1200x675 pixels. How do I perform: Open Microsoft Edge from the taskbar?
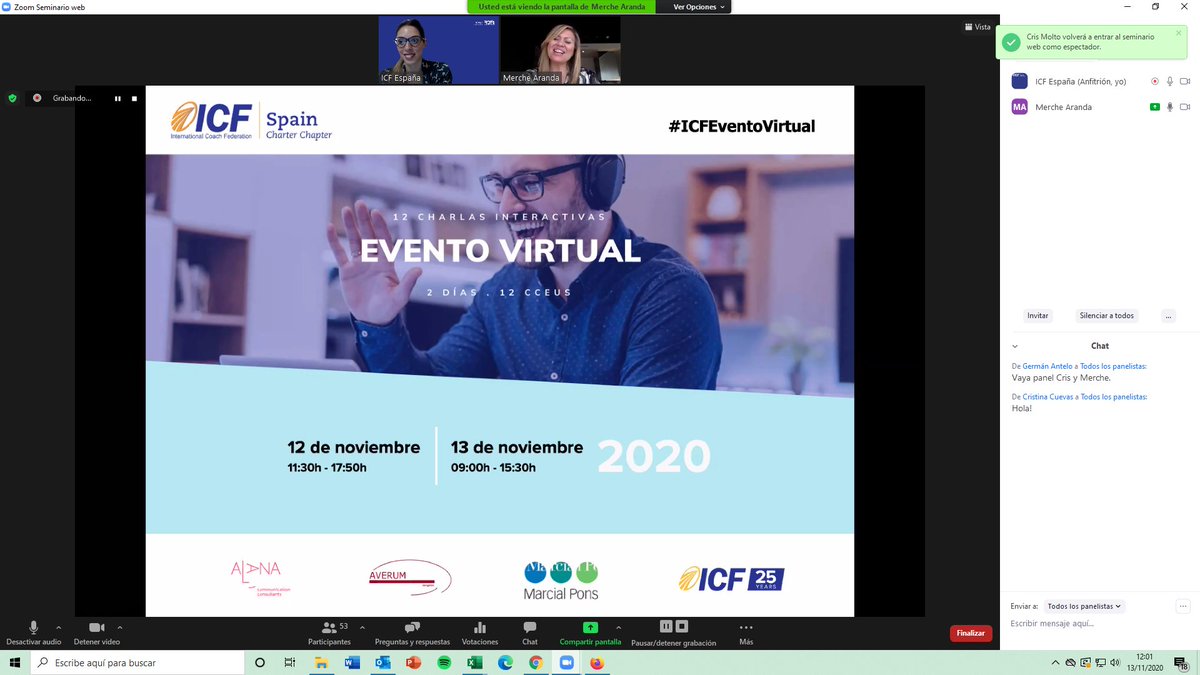click(x=505, y=662)
